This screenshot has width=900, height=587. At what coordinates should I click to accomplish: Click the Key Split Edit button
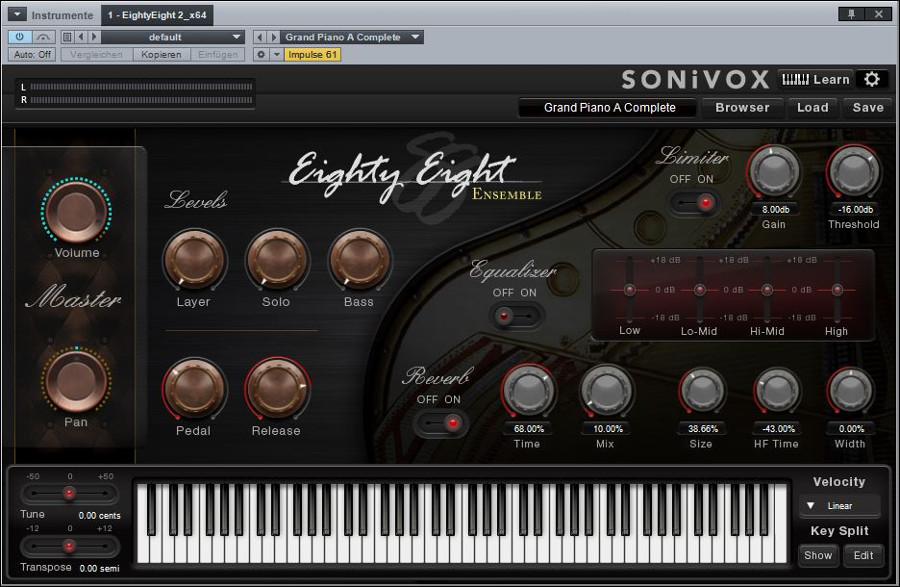point(863,555)
